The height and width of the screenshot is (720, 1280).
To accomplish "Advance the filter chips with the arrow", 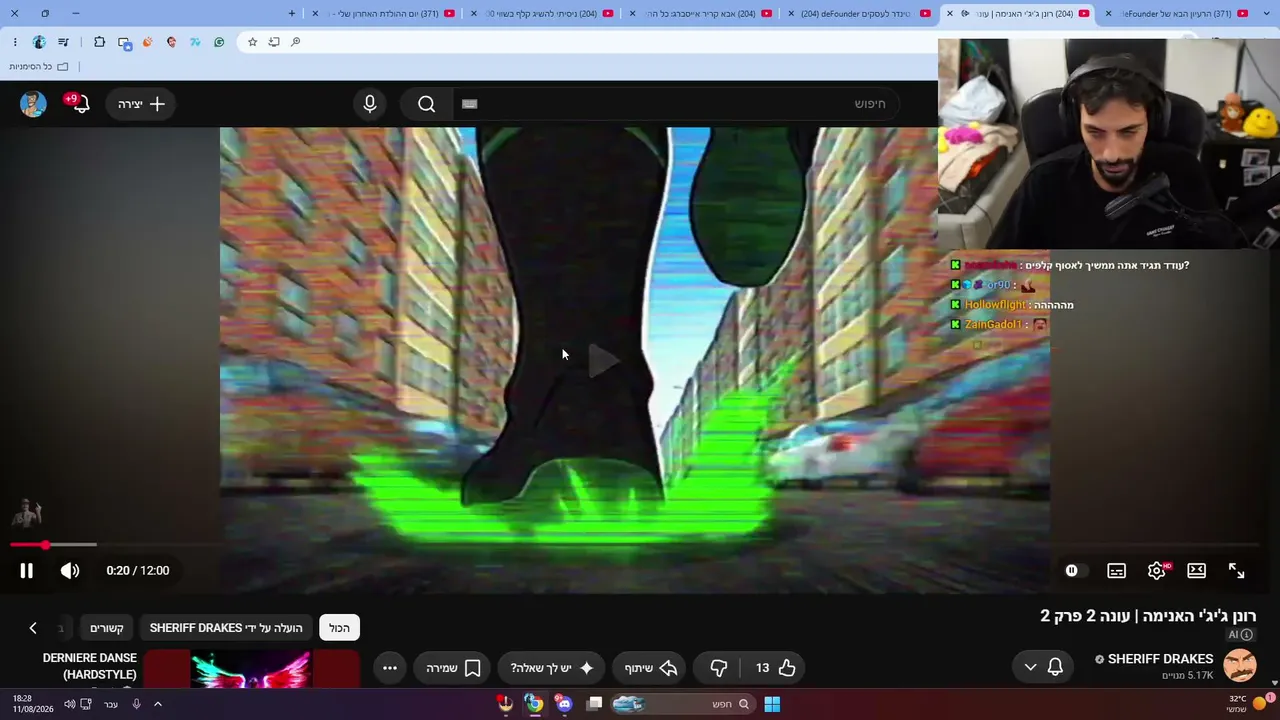I will (x=33, y=628).
